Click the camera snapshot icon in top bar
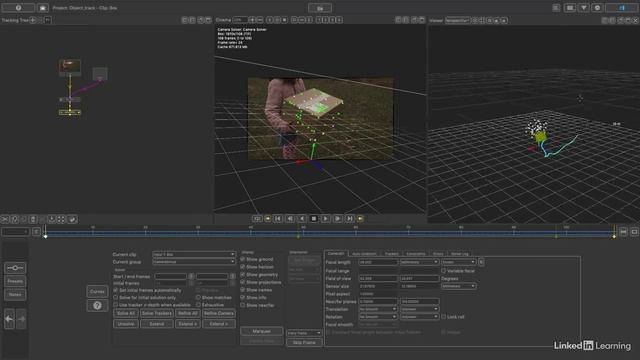The width and height of the screenshot is (640, 360). [43, 8]
